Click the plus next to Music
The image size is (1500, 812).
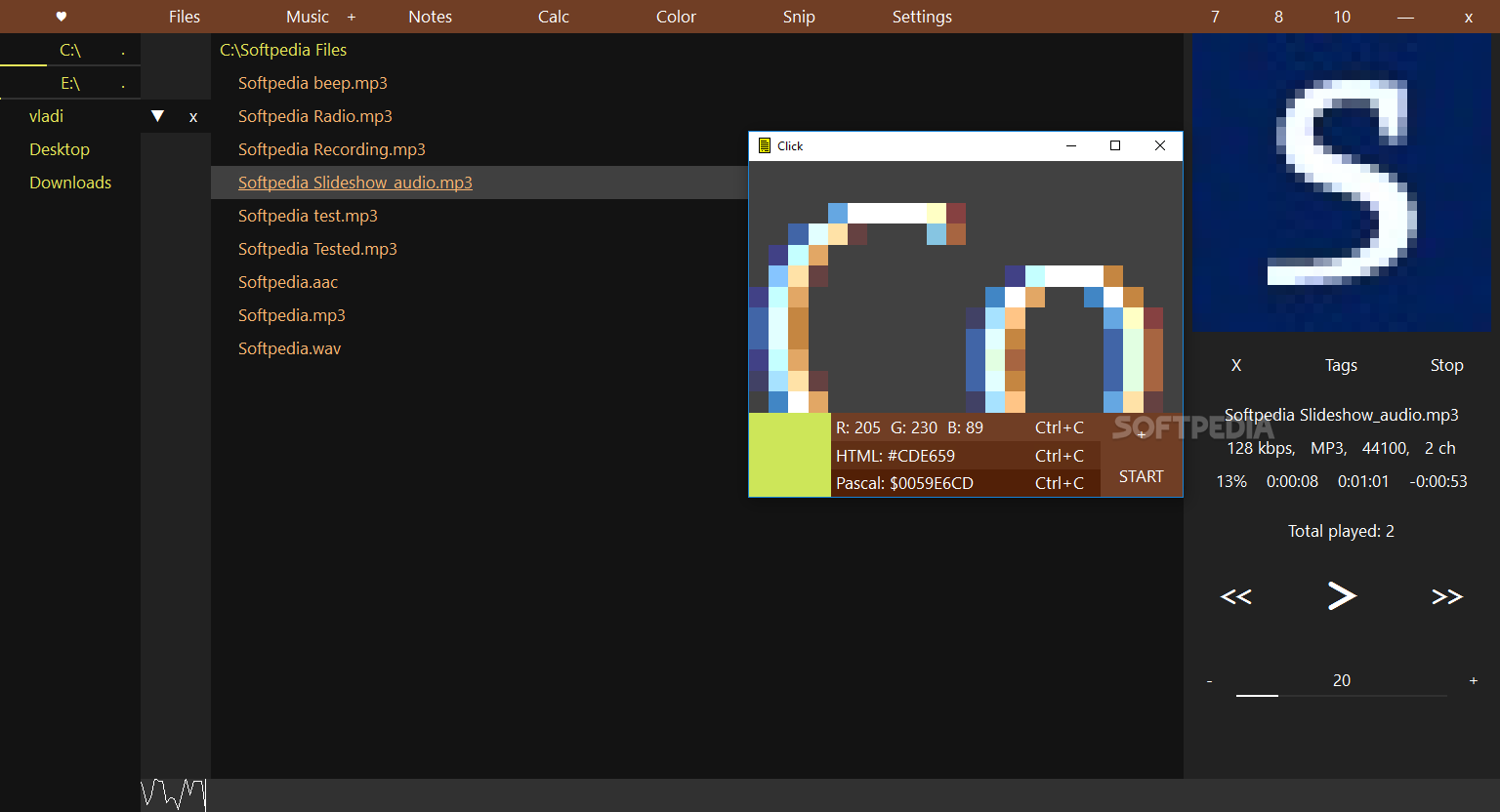click(352, 17)
